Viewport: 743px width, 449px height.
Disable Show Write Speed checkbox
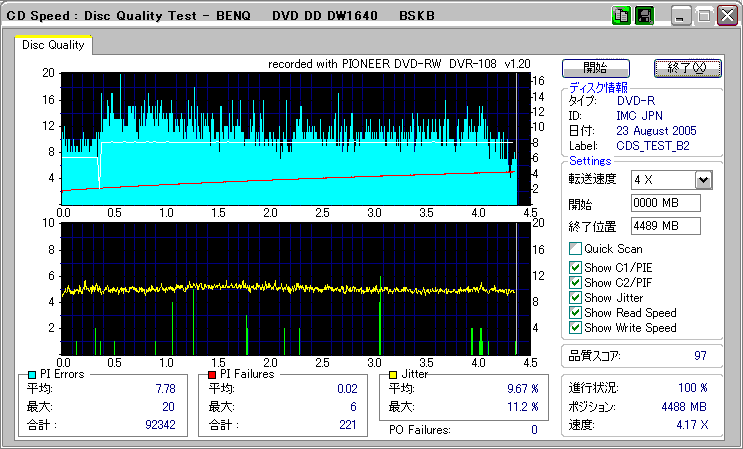(x=575, y=327)
